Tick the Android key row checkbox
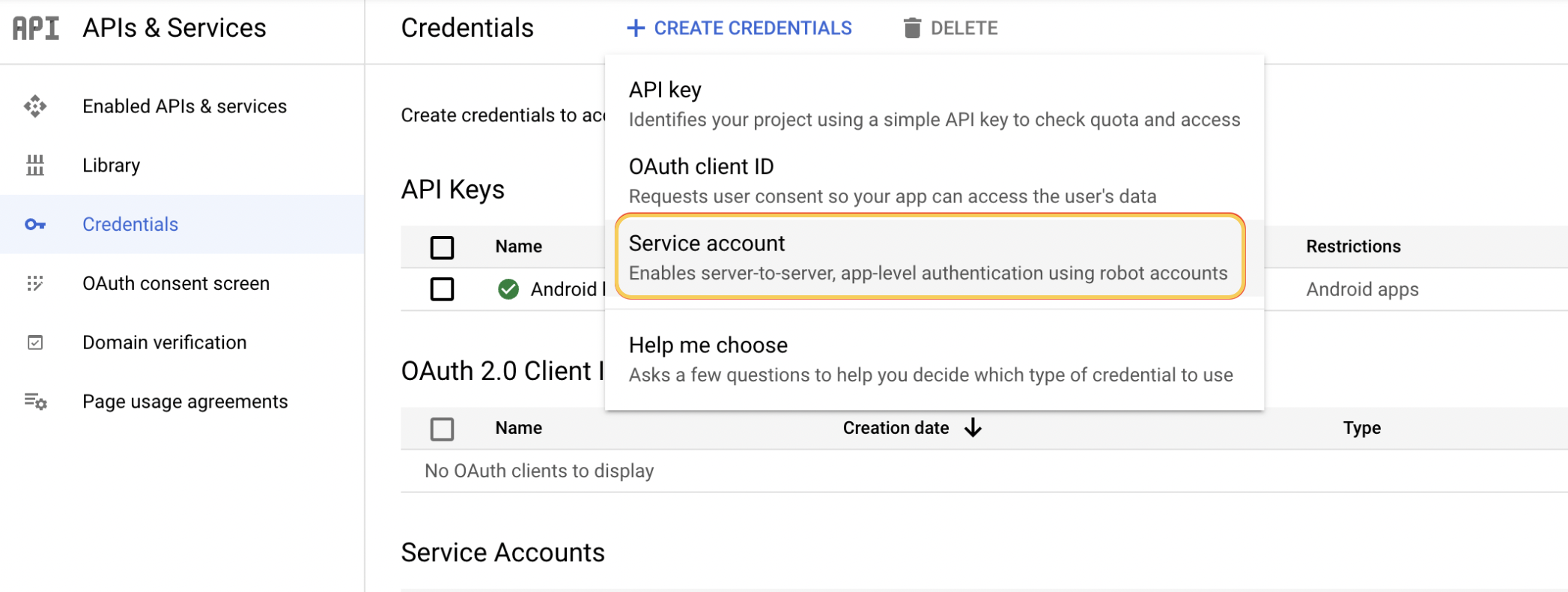Image resolution: width=1568 pixels, height=592 pixels. 442,289
